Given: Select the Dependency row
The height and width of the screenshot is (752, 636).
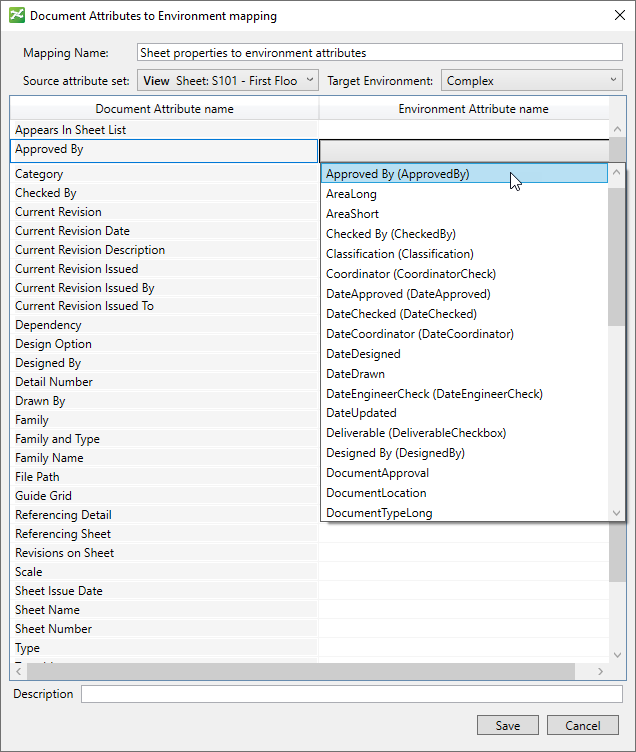Looking at the screenshot, I should [164, 325].
